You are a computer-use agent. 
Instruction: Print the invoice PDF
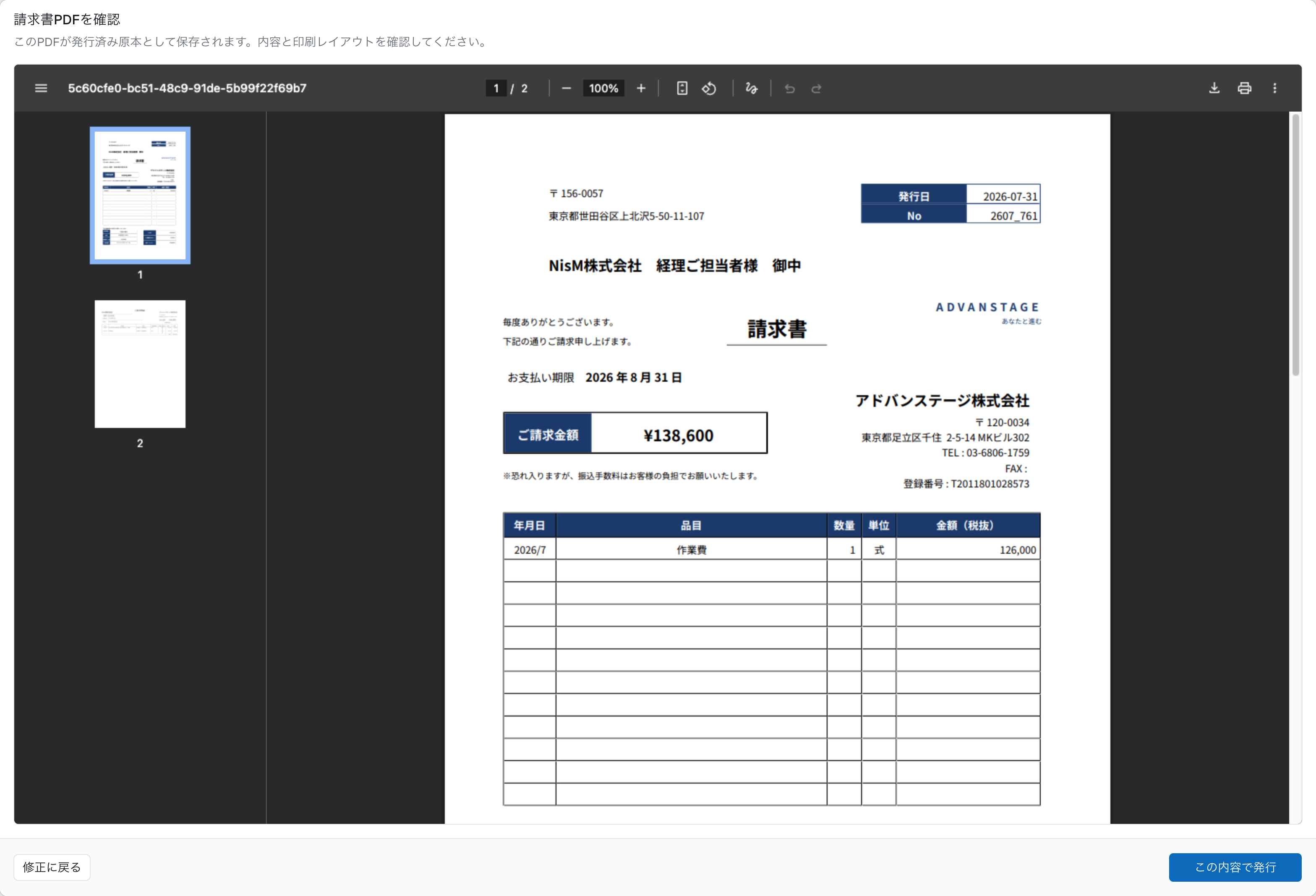pos(1244,88)
